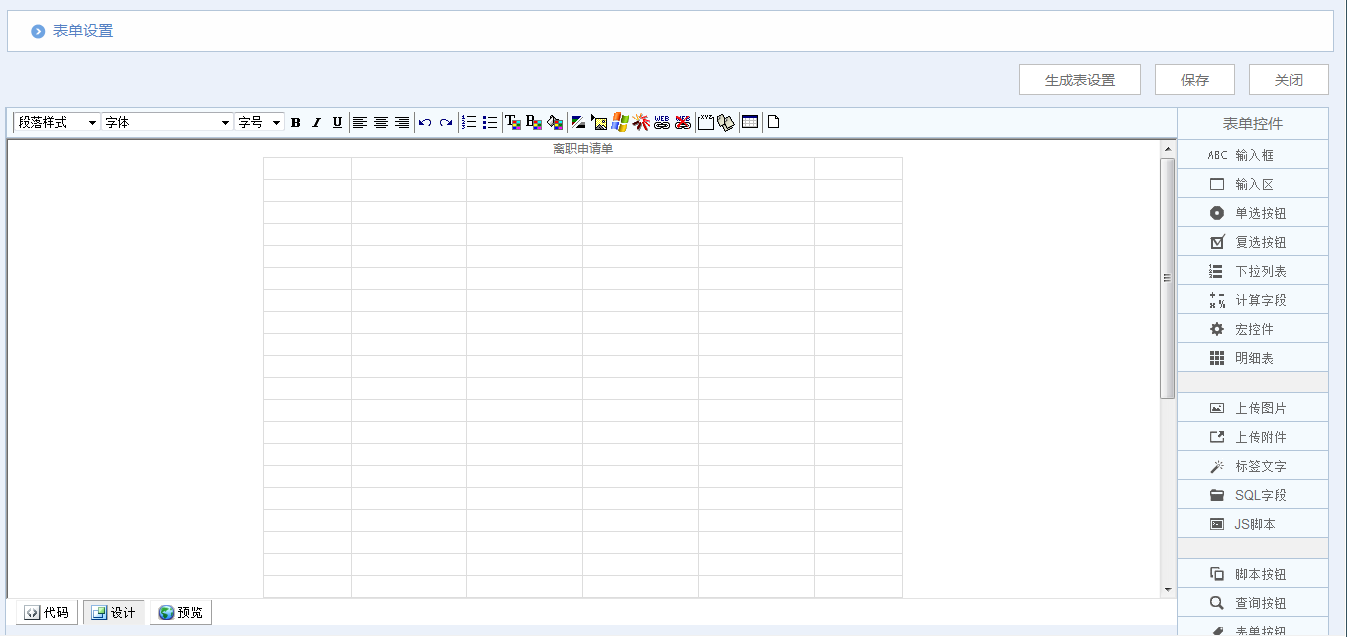Open the 字号 font size dropdown
Screen dimensions: 1347x637
click(x=260, y=123)
